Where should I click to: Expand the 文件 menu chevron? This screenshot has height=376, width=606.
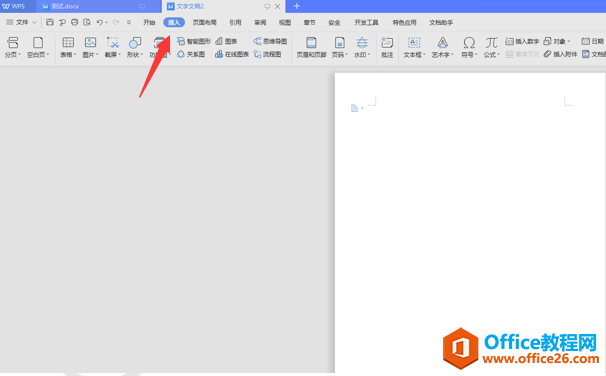(x=34, y=22)
